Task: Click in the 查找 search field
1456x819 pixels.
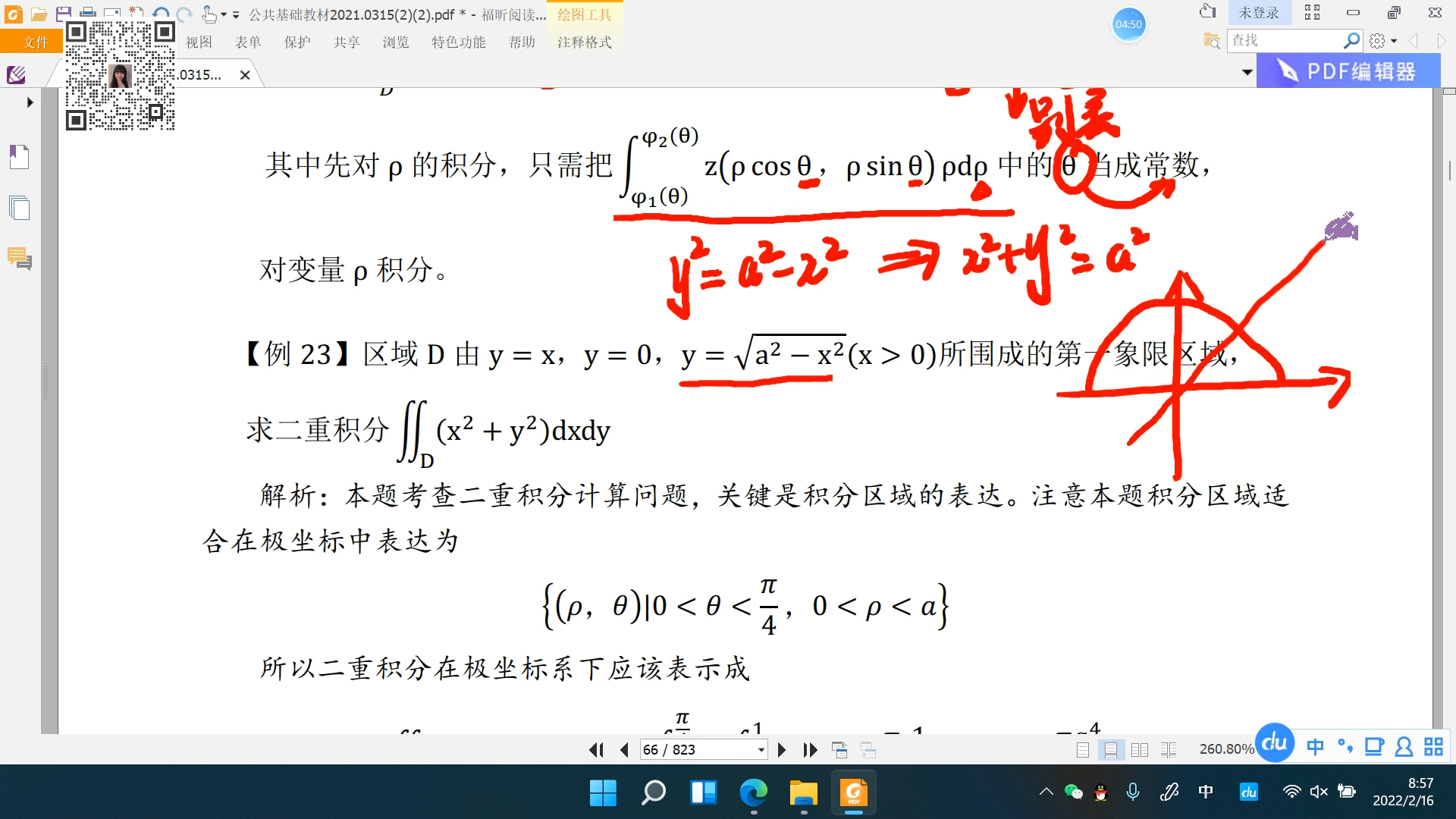Action: coord(1282,40)
